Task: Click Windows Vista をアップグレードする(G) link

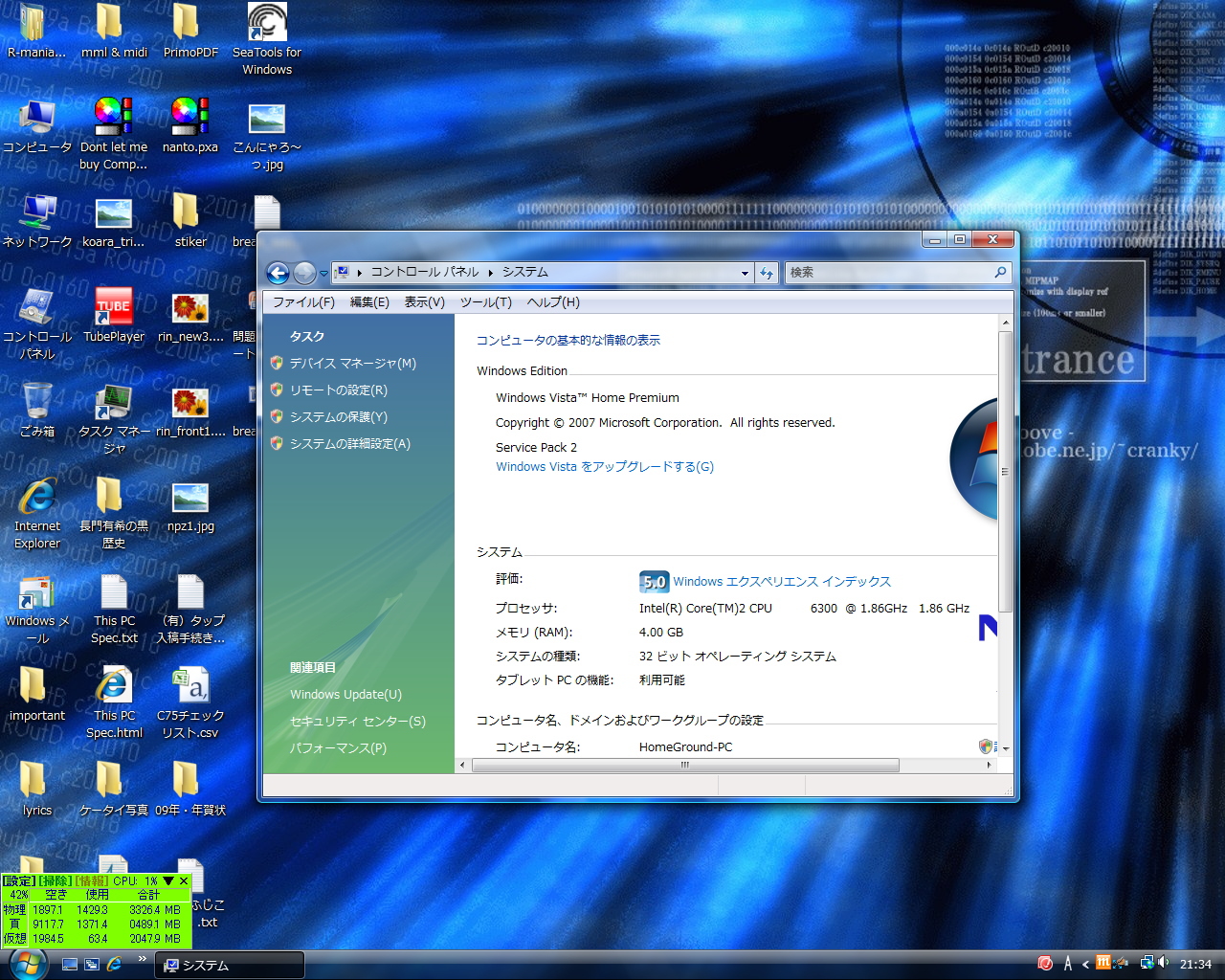Action: (605, 467)
